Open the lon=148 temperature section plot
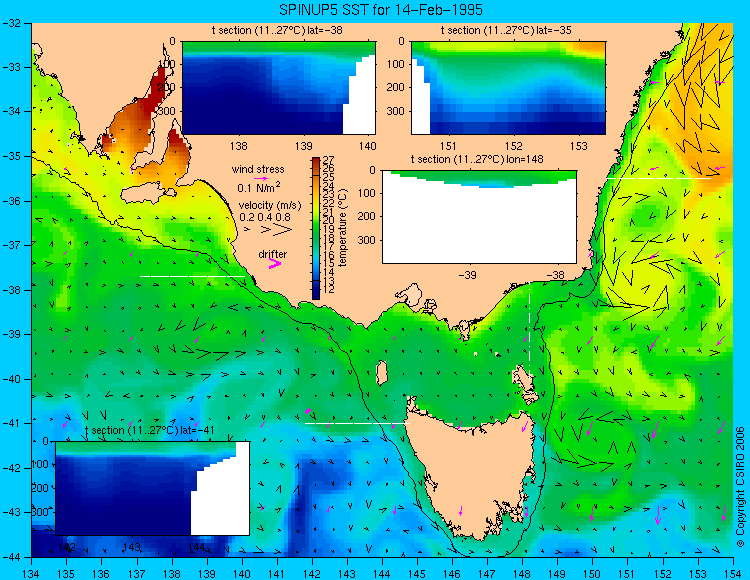Image resolution: width=750 pixels, height=580 pixels. tap(479, 217)
